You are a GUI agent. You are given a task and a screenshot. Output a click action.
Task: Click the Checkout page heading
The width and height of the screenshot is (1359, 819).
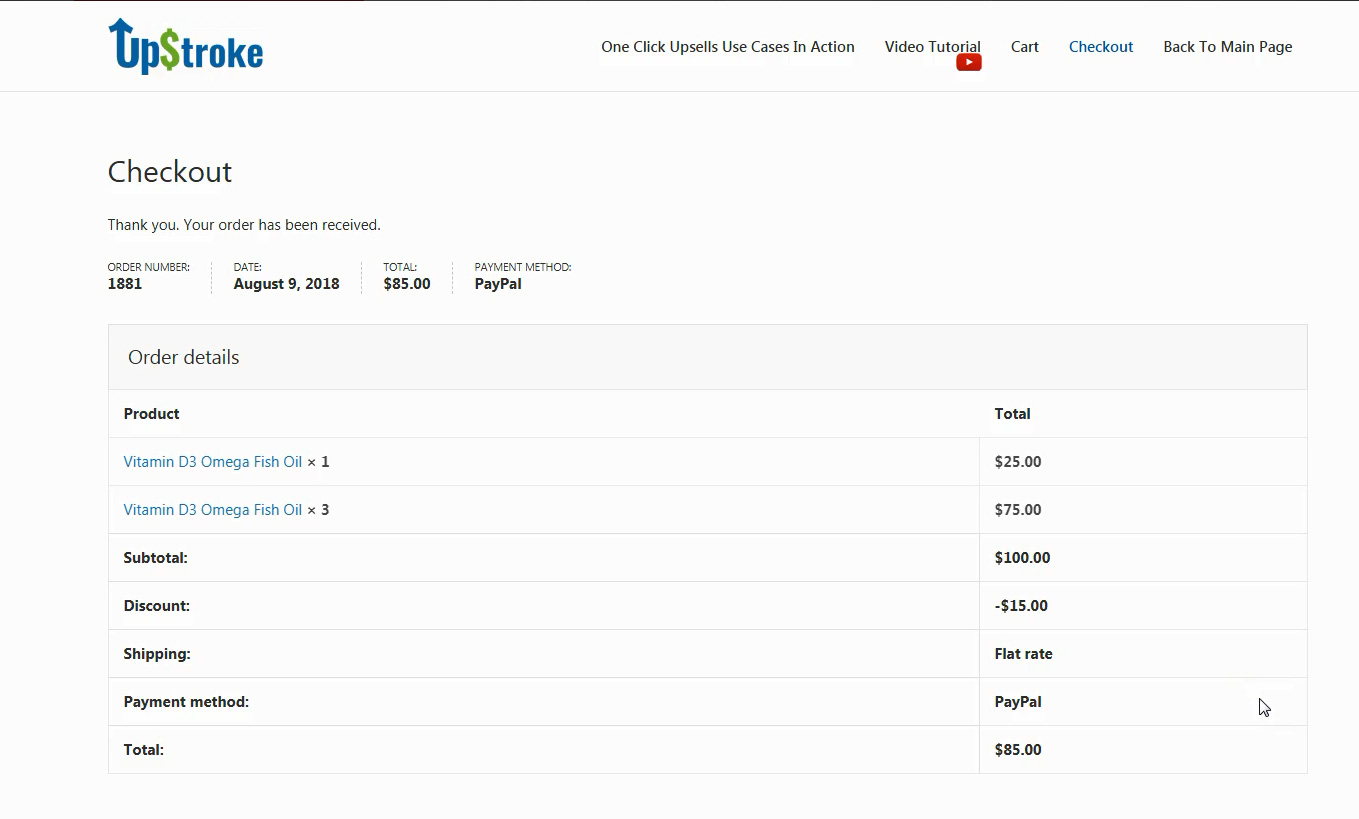click(x=170, y=172)
